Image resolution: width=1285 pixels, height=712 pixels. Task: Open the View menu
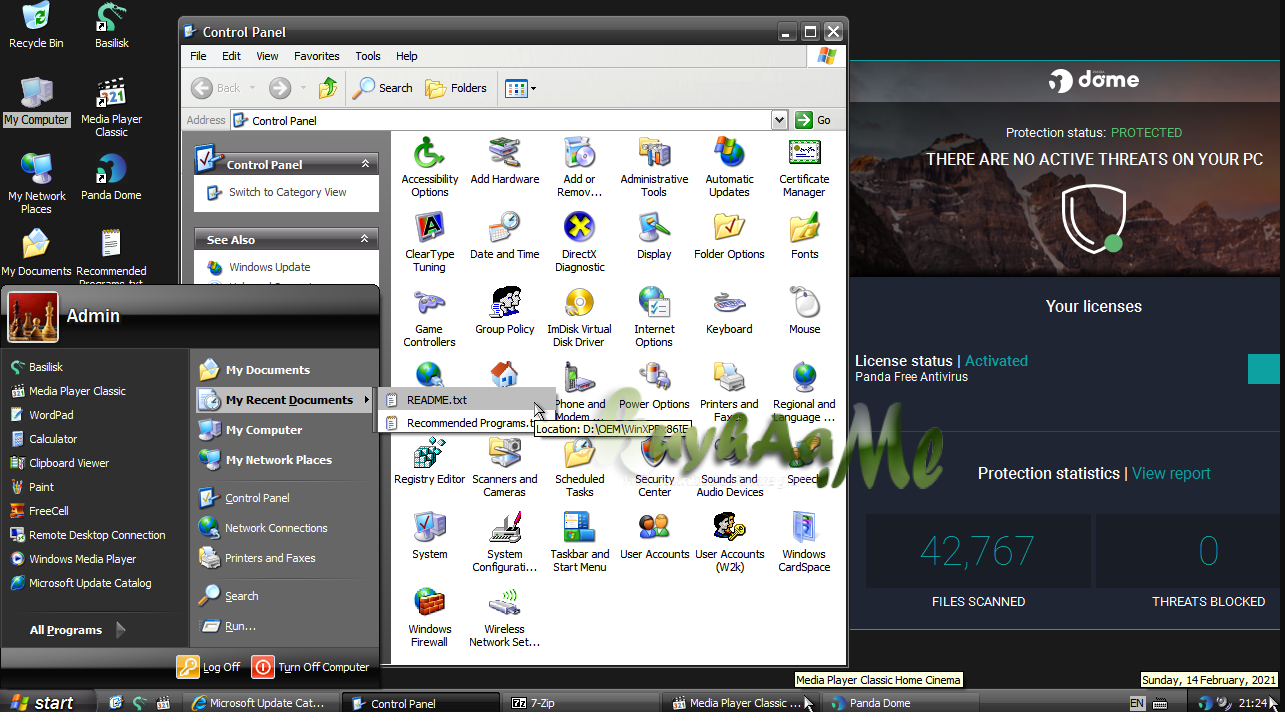(x=267, y=56)
